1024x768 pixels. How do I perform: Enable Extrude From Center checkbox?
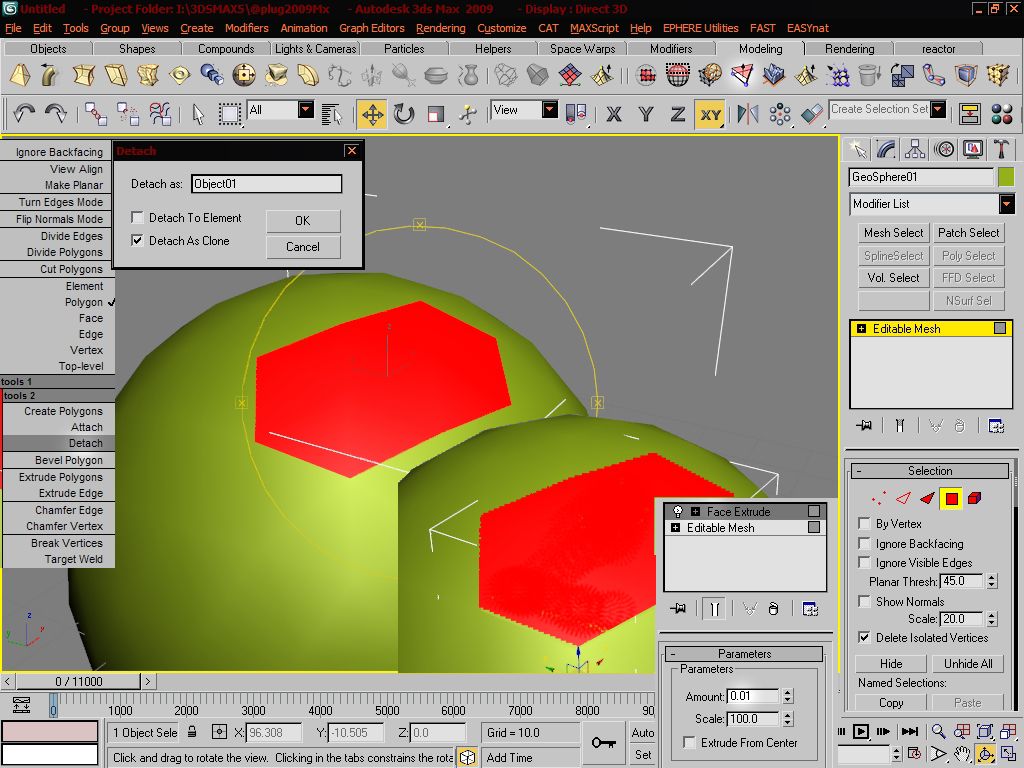pos(689,743)
